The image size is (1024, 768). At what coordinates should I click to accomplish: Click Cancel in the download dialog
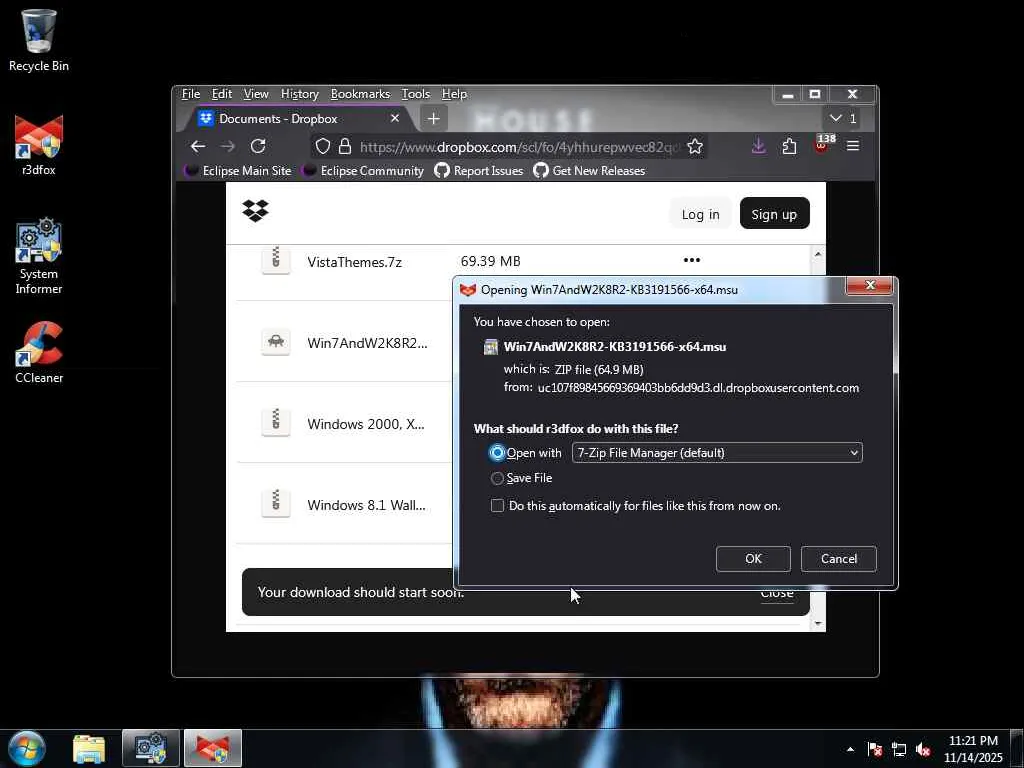839,559
